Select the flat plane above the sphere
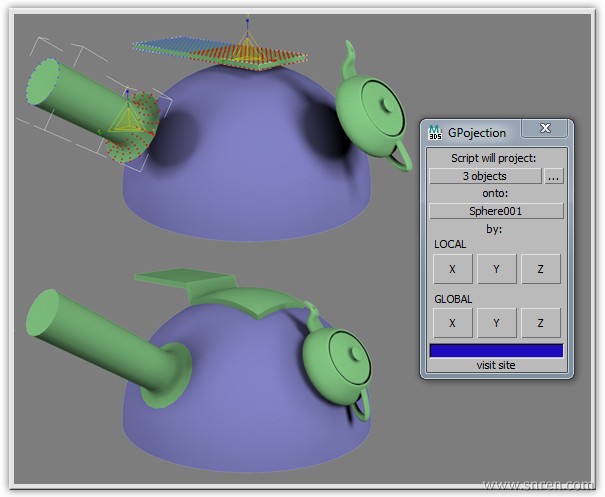The image size is (605, 497). click(x=220, y=52)
